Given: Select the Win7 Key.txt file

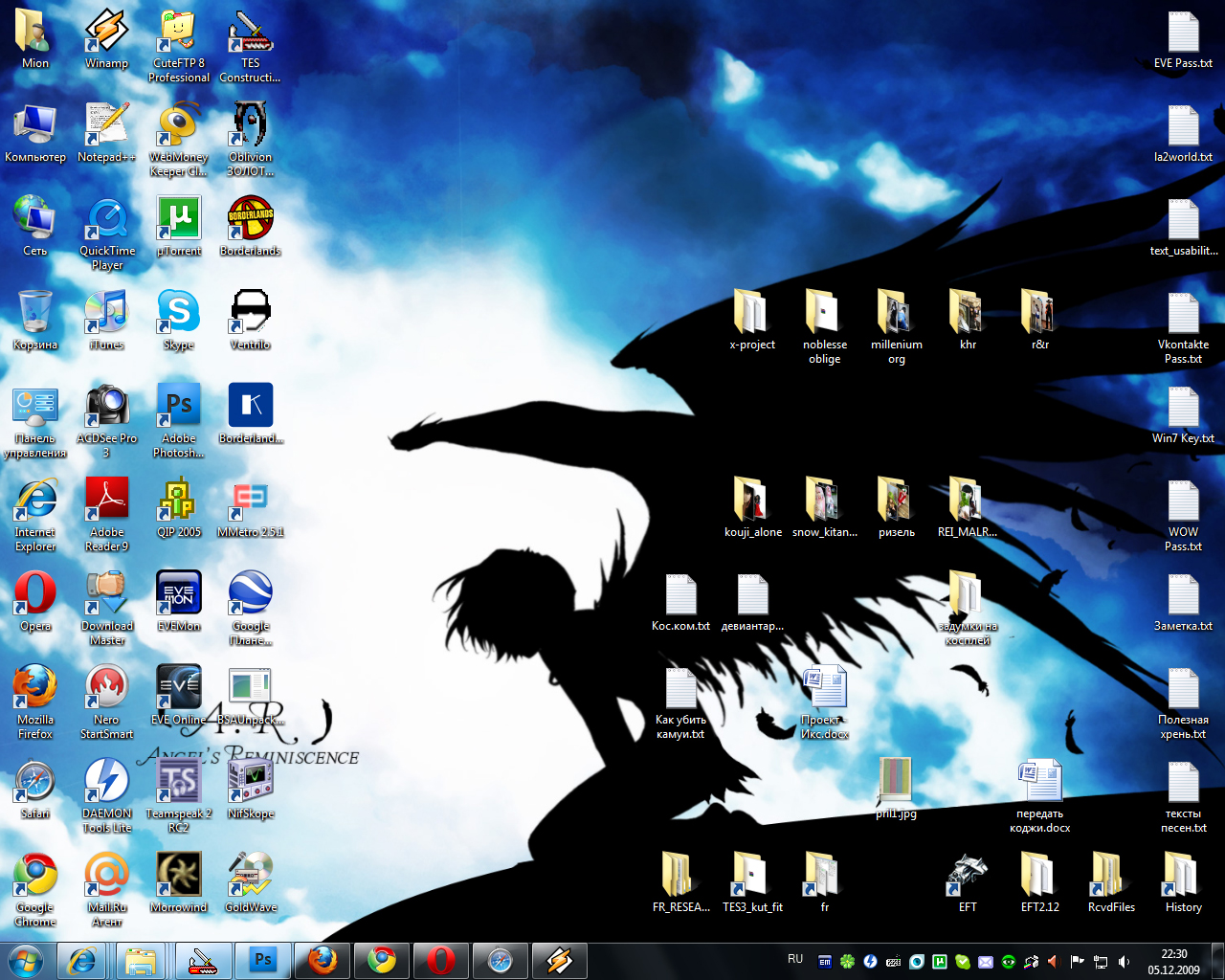Looking at the screenshot, I should click(1184, 413).
